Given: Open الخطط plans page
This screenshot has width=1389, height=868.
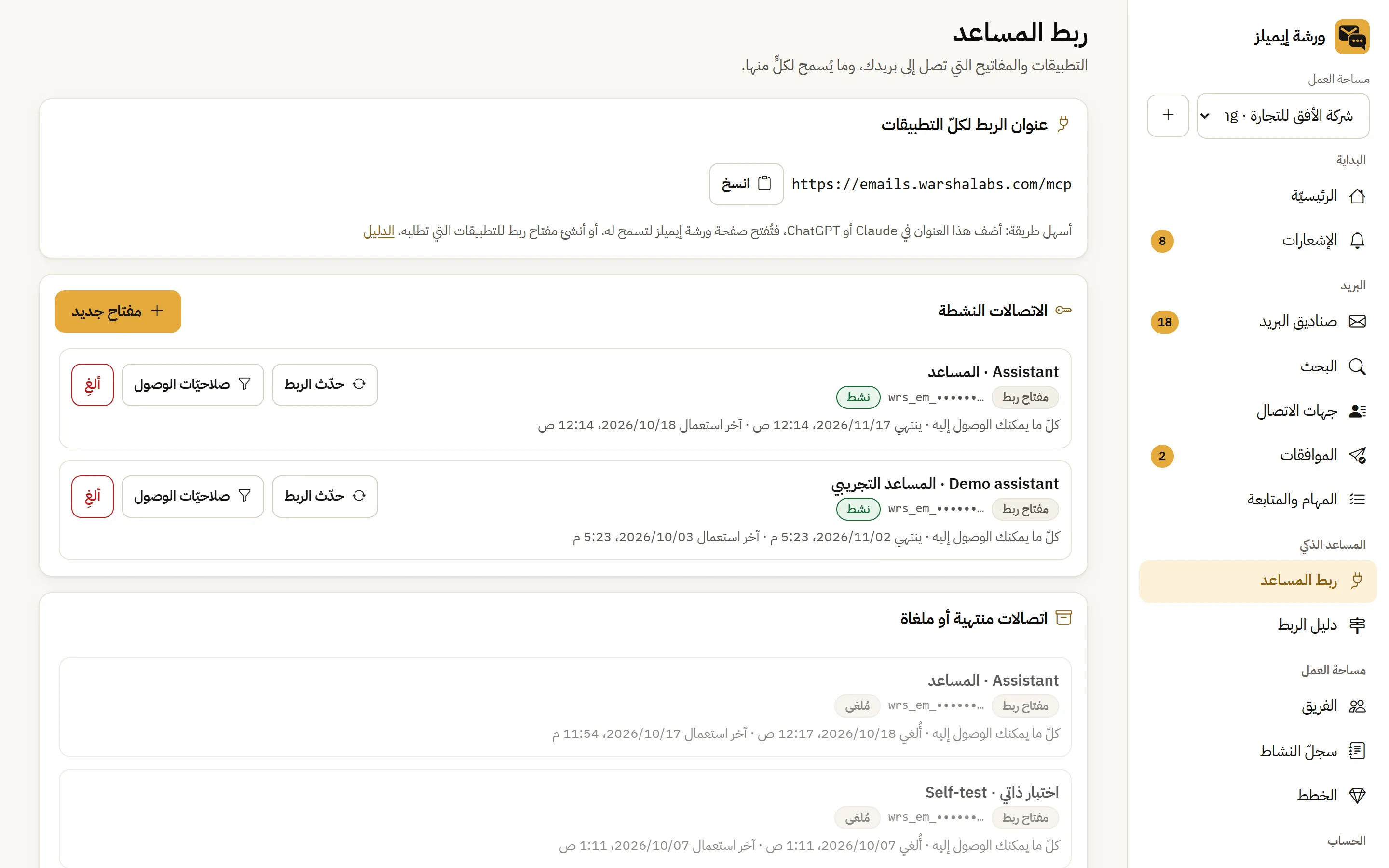Looking at the screenshot, I should 1257,796.
